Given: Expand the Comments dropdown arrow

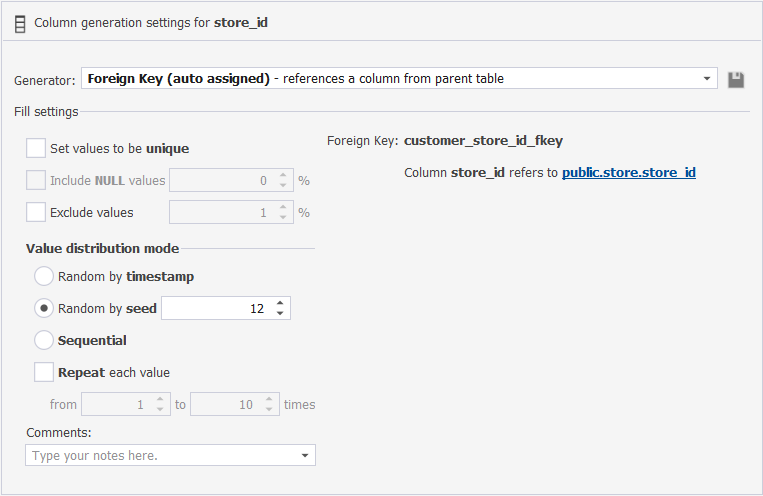Looking at the screenshot, I should pyautogui.click(x=305, y=456).
